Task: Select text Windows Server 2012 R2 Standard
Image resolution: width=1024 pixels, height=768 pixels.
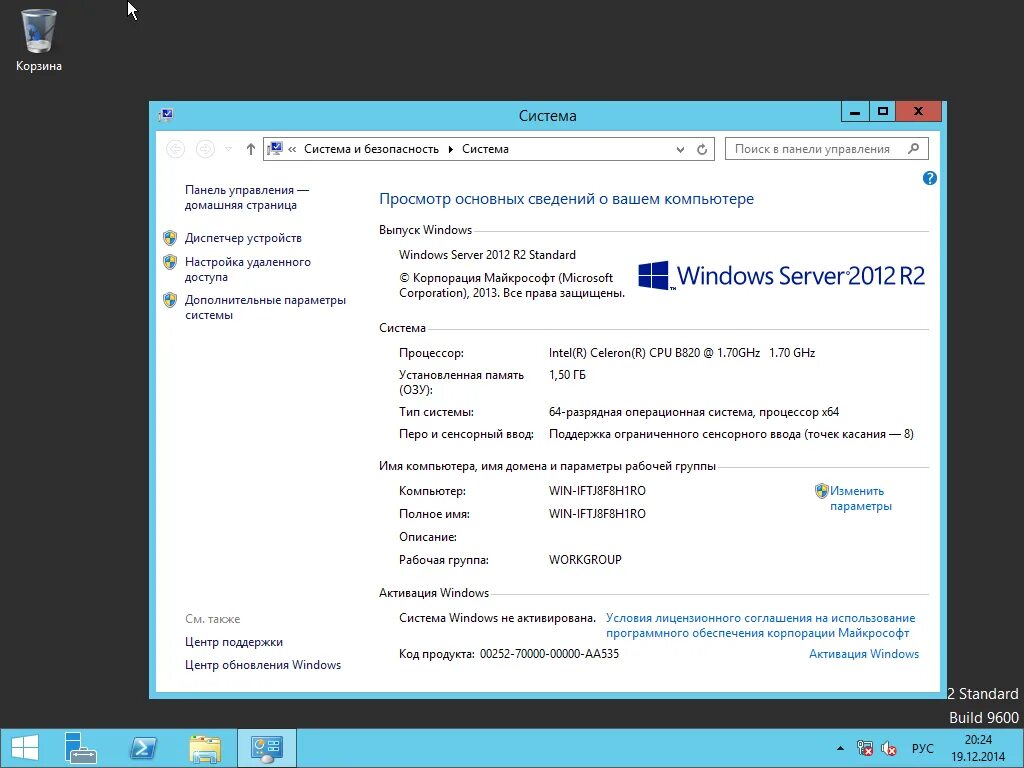Action: click(487, 255)
